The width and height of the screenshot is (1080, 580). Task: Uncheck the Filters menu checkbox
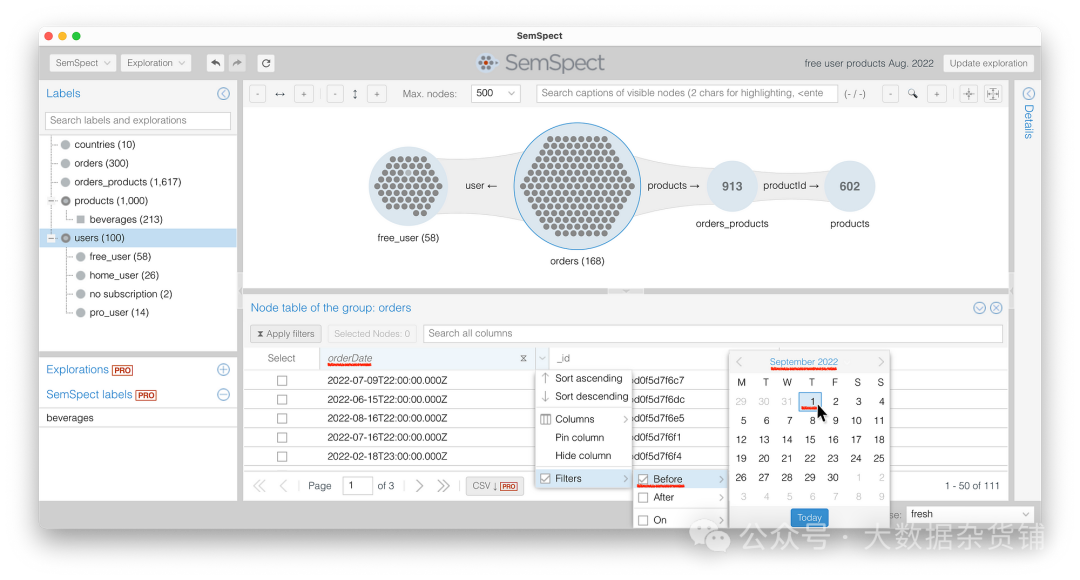[x=546, y=478]
